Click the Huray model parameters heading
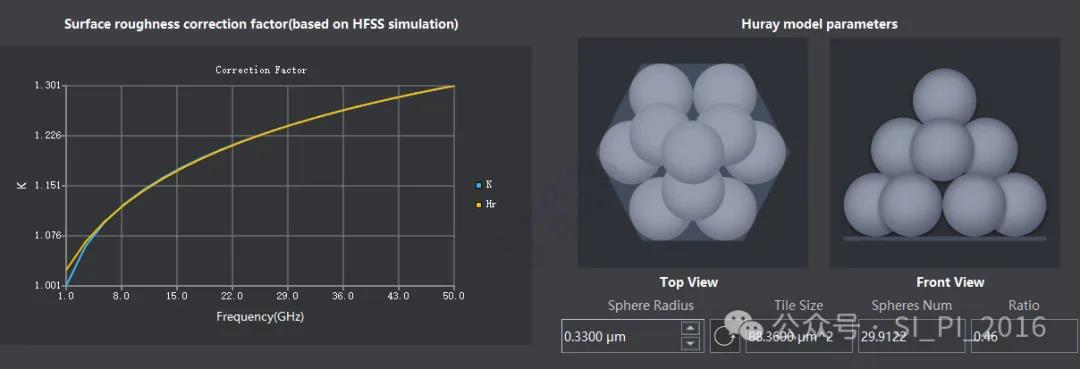Screen dimensions: 1080x369 (819, 24)
